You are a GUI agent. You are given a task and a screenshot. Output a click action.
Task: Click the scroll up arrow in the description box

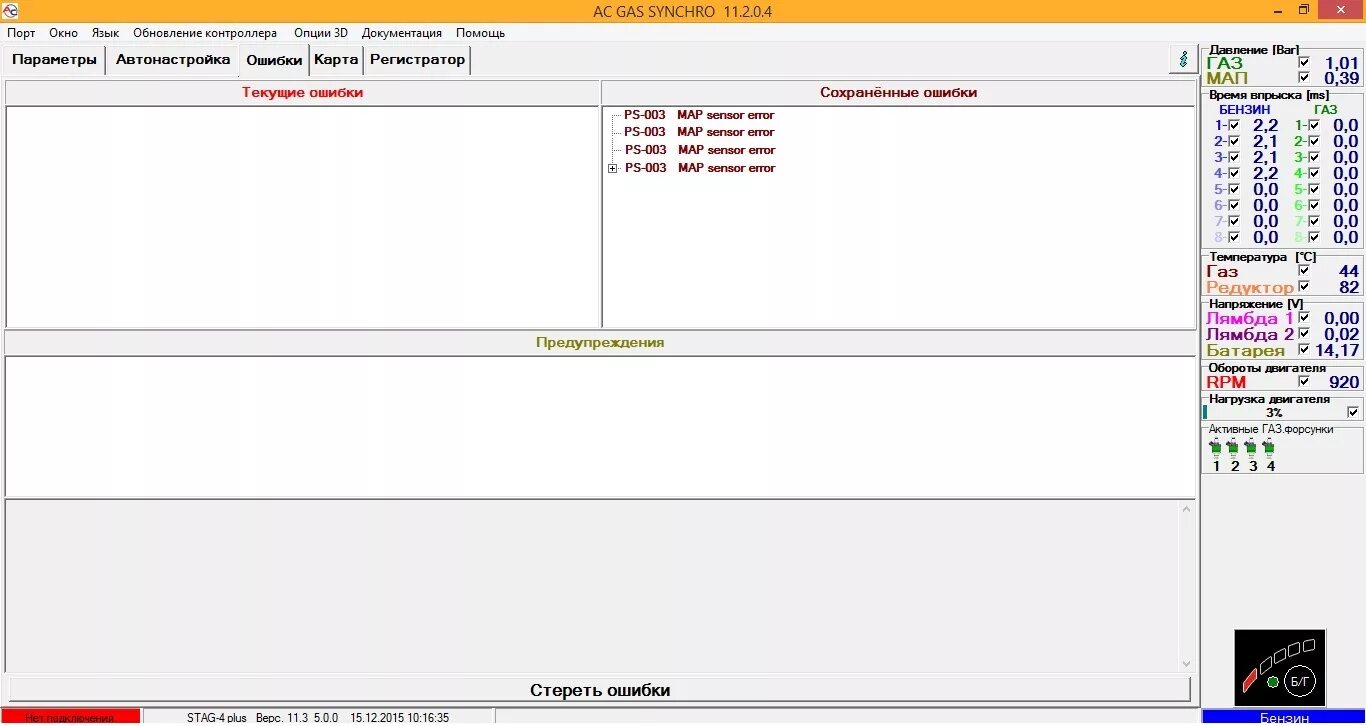[1187, 509]
